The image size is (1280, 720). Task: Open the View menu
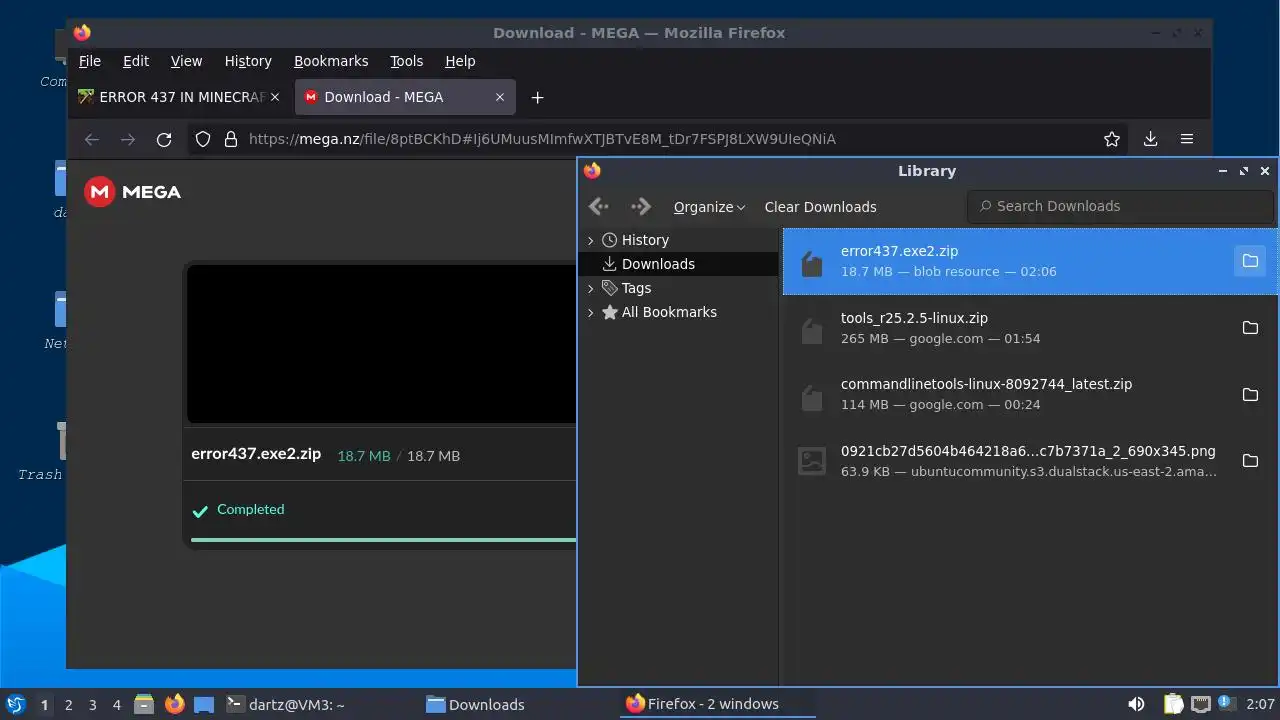186,61
